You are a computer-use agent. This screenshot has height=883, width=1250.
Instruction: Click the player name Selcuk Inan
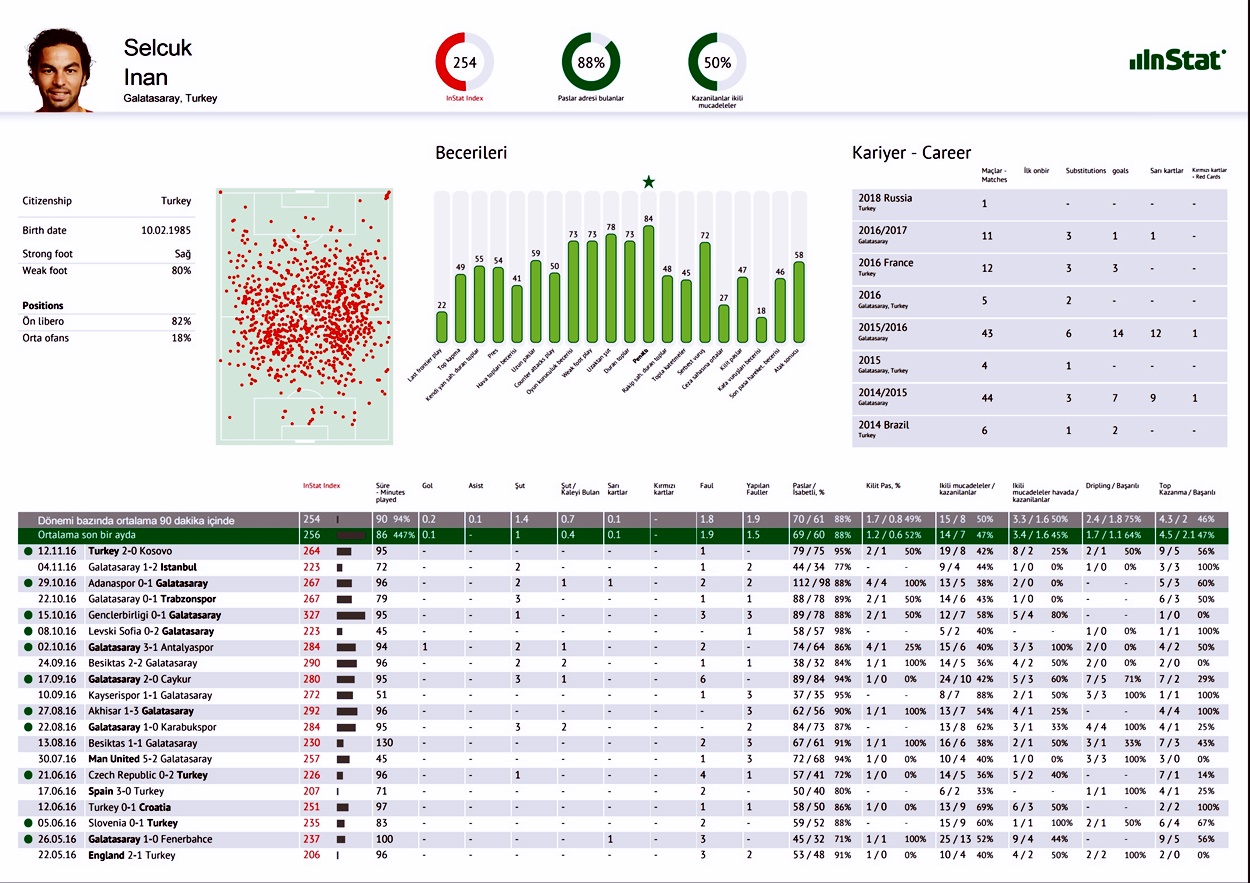pos(158,62)
